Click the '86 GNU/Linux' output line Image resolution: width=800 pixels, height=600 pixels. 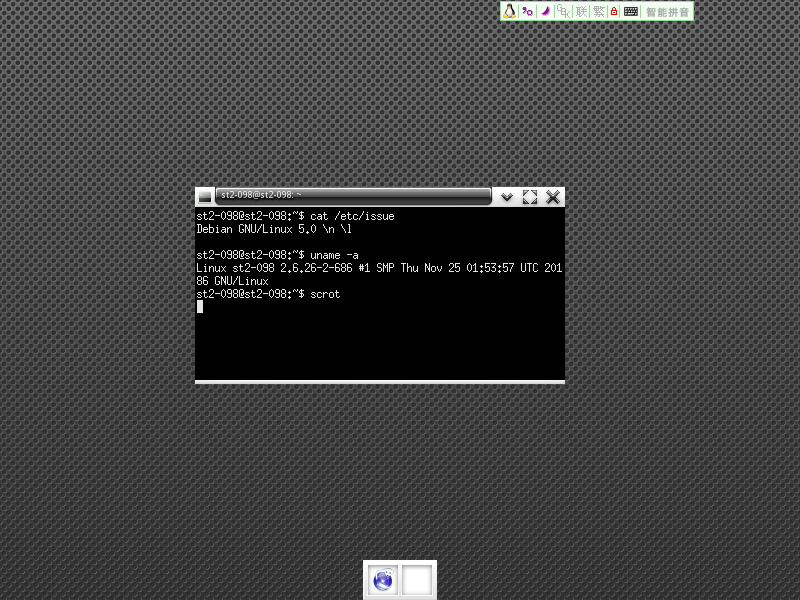click(x=232, y=281)
